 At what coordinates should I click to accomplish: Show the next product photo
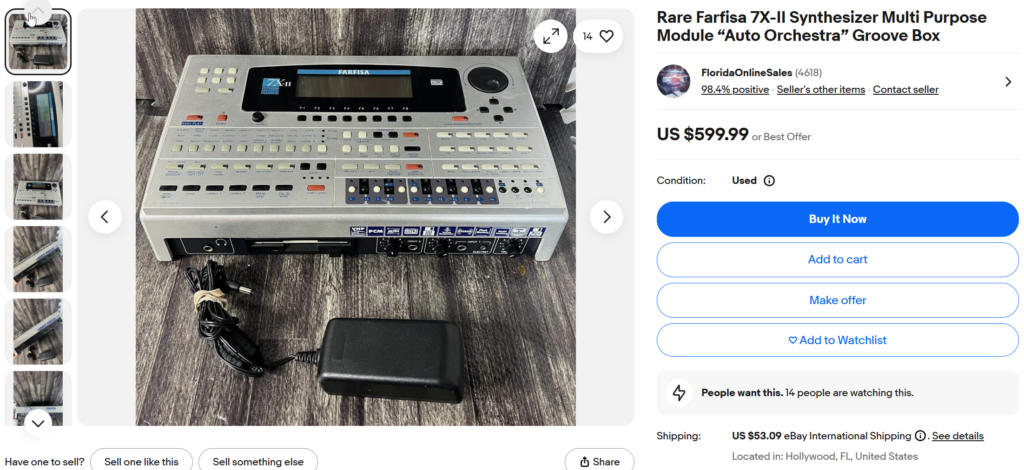coord(606,216)
